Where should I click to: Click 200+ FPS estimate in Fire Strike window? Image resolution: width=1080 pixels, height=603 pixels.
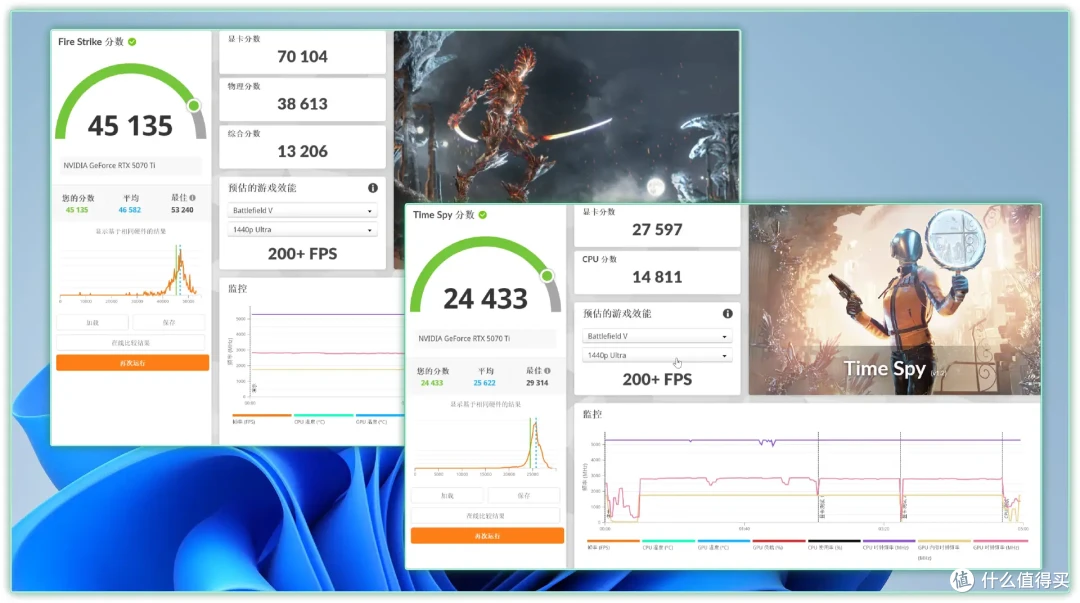tap(302, 254)
